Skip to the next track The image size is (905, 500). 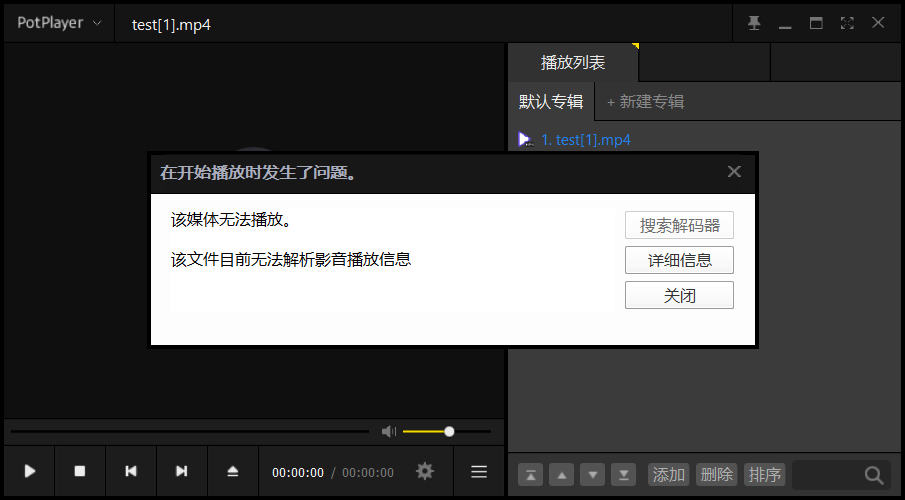(x=181, y=471)
